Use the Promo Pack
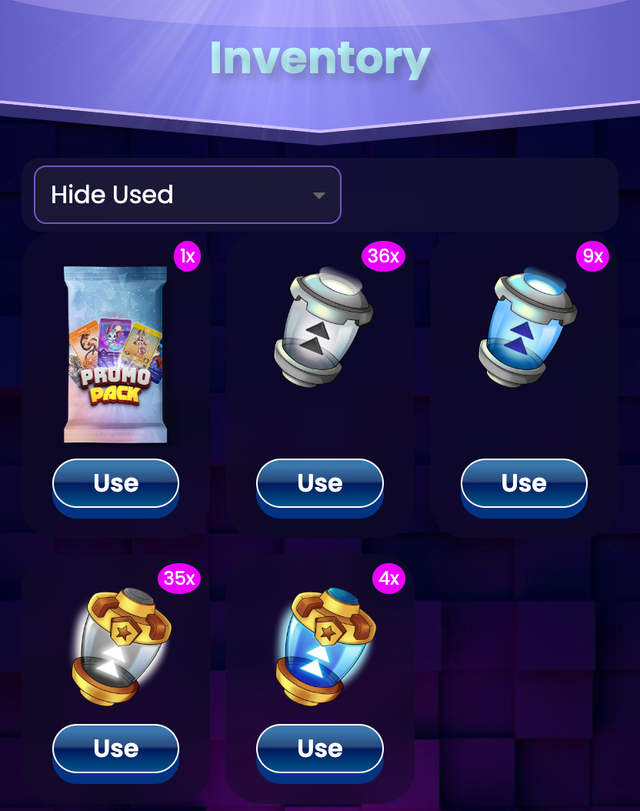 [116, 484]
